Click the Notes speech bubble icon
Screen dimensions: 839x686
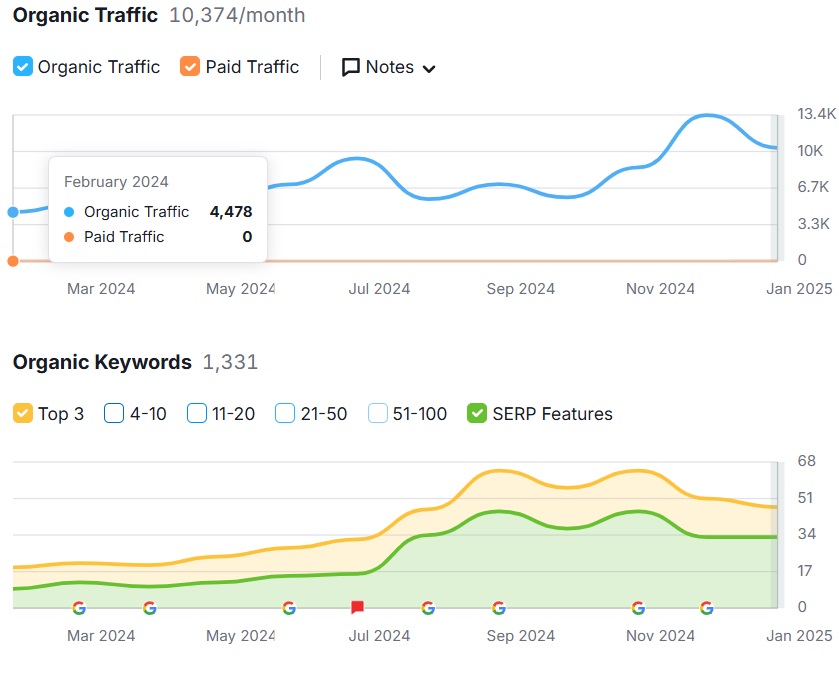[351, 67]
